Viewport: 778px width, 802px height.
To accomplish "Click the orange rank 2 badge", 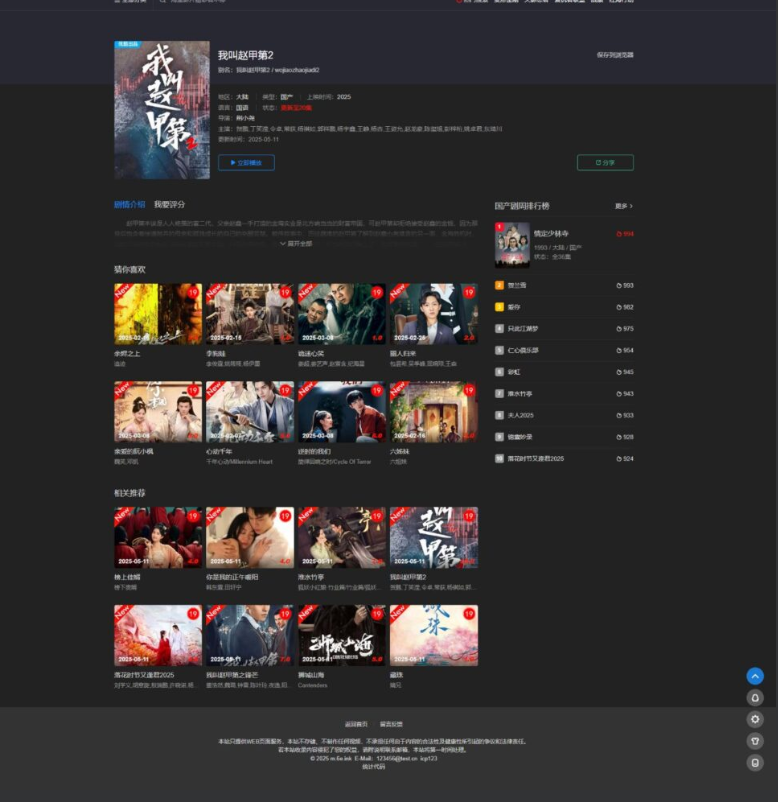I will pos(499,285).
